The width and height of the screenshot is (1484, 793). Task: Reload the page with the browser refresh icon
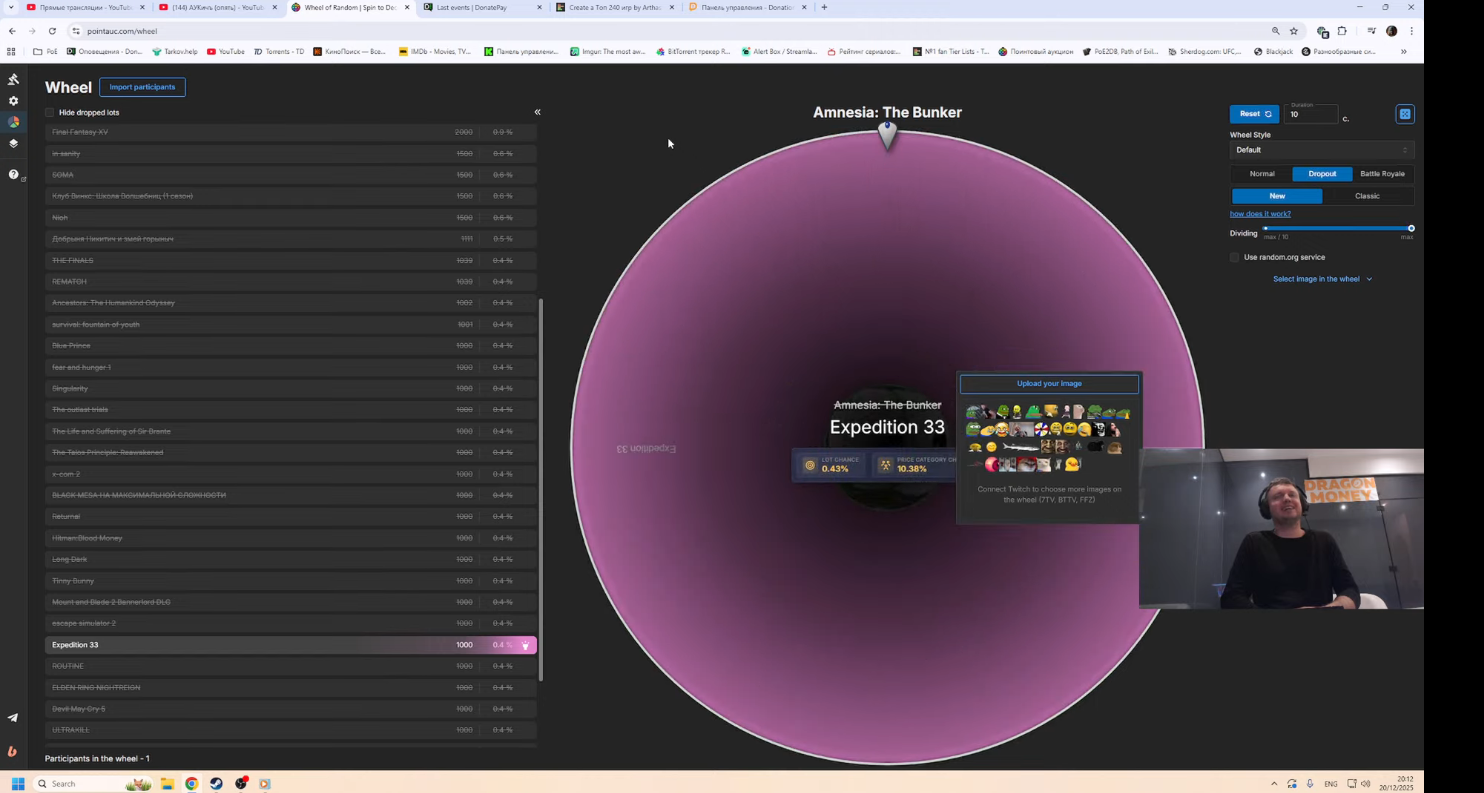52,31
